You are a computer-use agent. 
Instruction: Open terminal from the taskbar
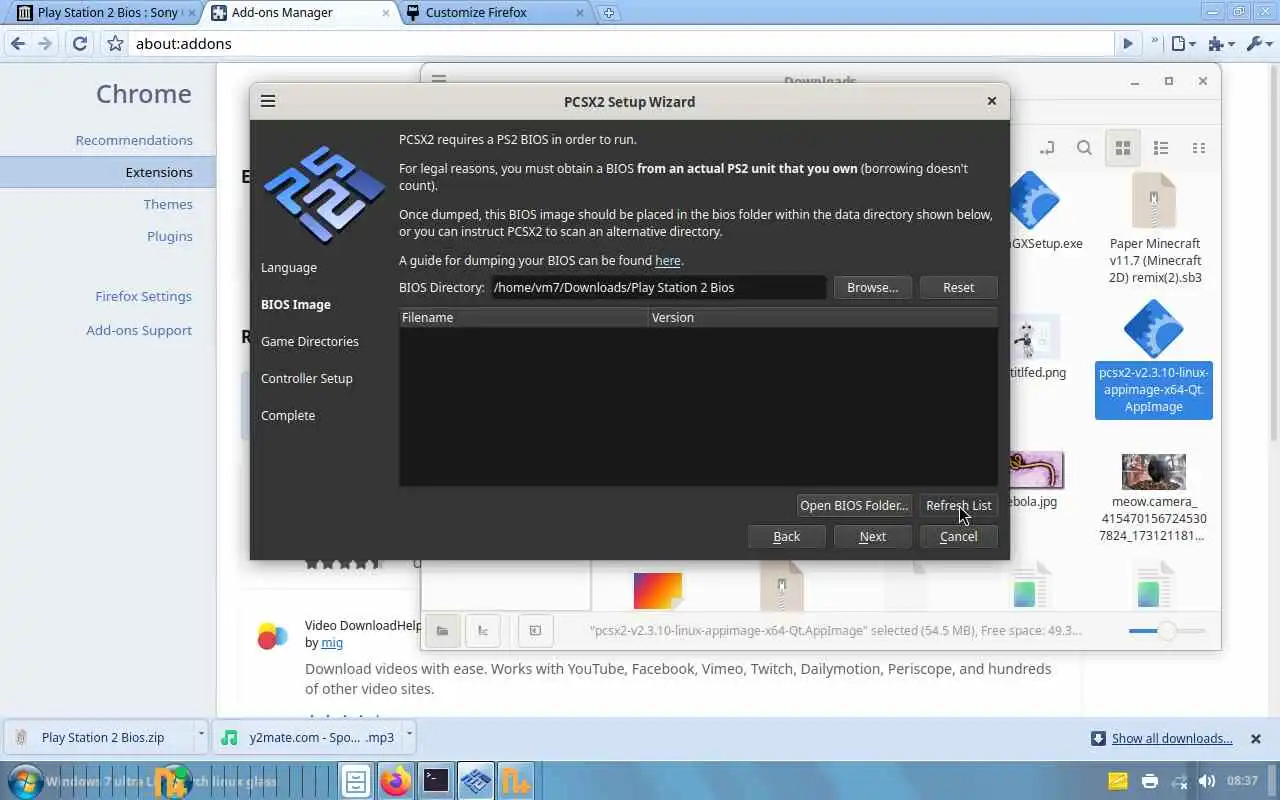coord(436,780)
